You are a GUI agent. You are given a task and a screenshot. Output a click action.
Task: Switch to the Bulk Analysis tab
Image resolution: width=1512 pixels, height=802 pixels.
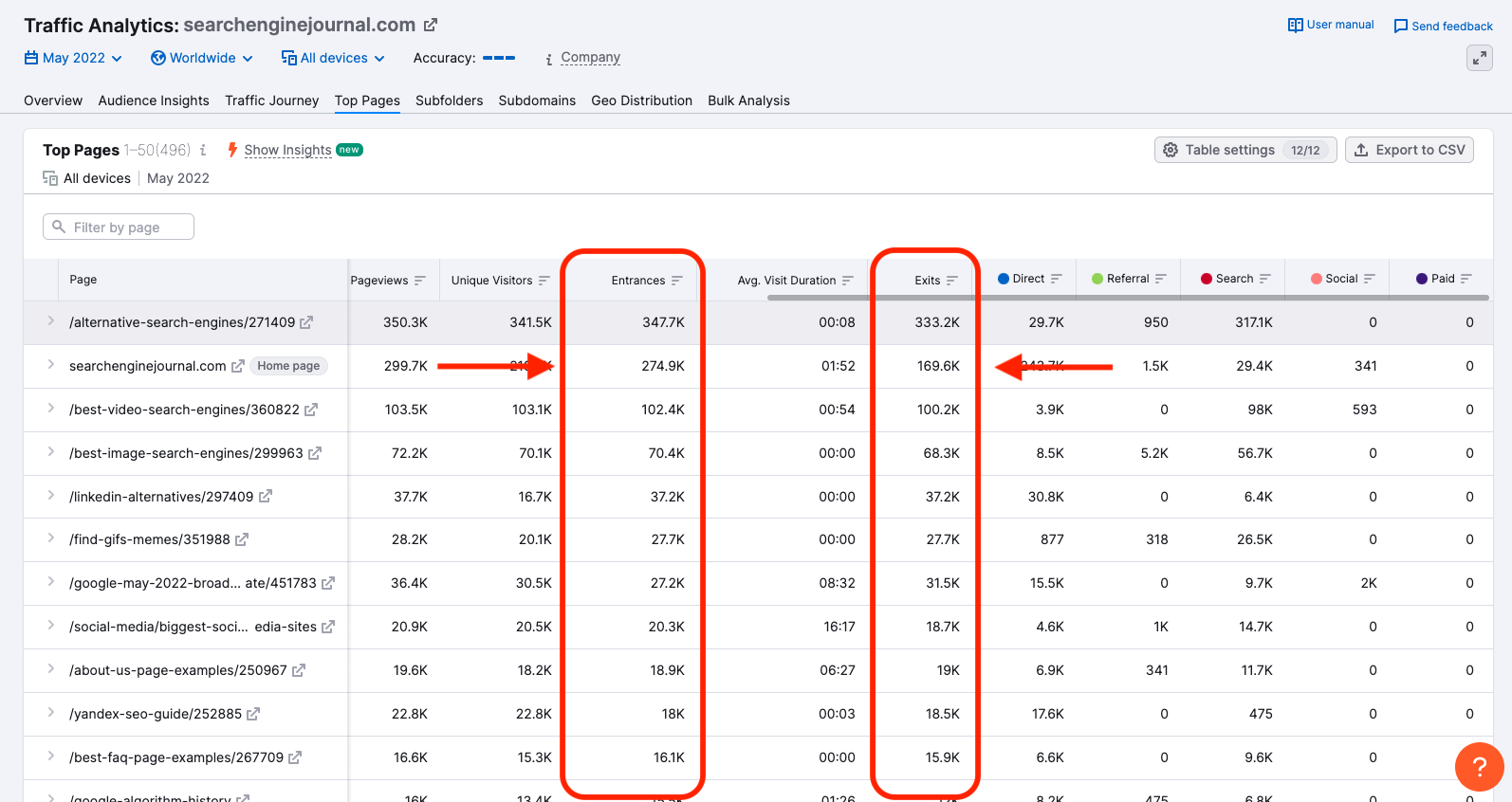[x=749, y=100]
